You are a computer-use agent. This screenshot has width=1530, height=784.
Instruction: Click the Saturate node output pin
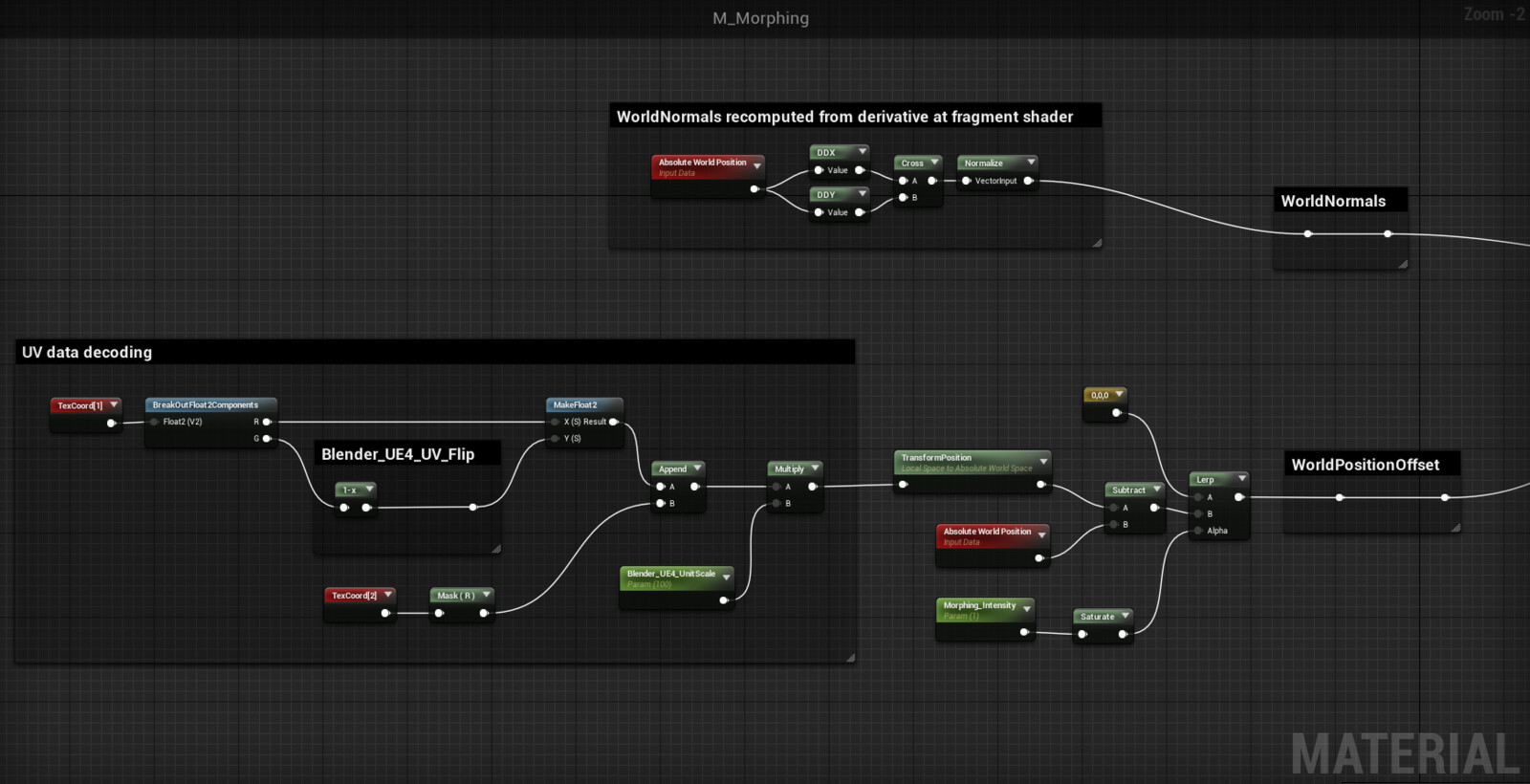point(1123,634)
